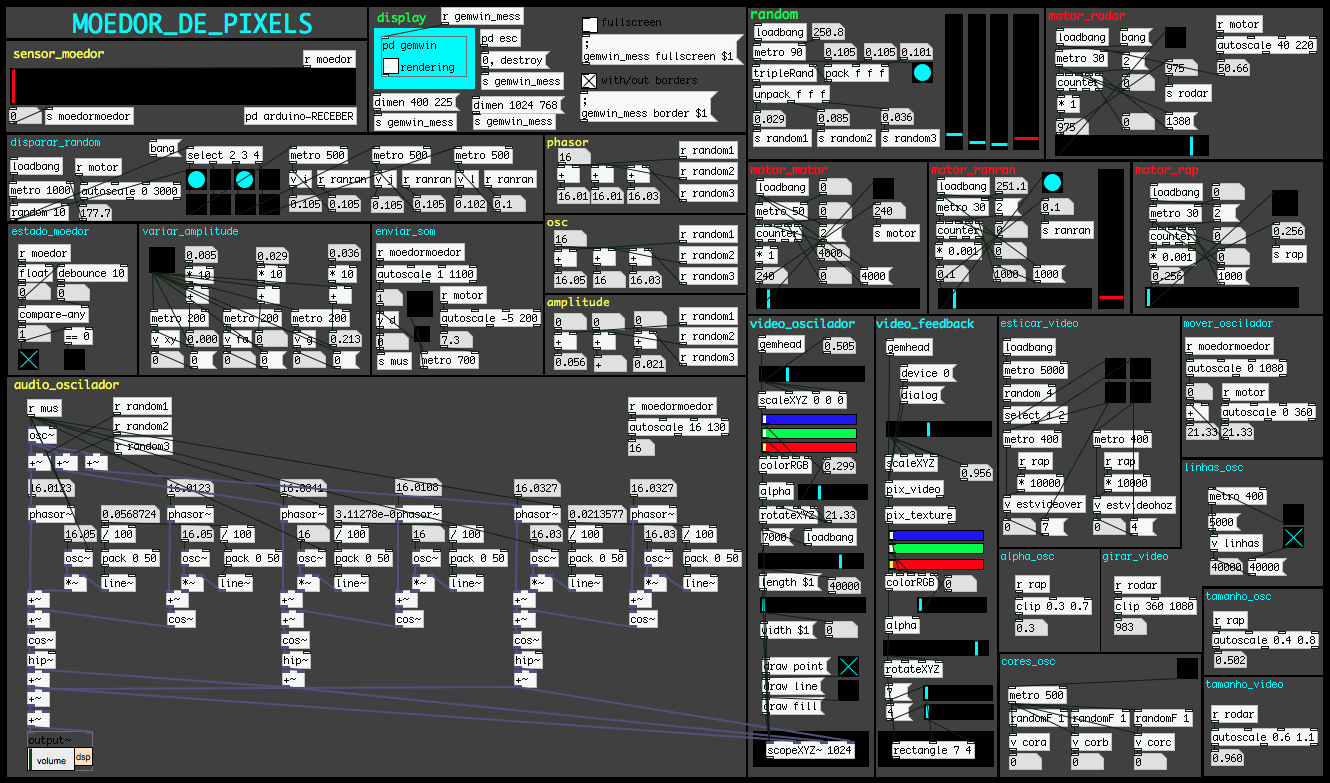Click number box 177.7 in disparar_random
Screen dimensions: 1330x783
[96, 212]
